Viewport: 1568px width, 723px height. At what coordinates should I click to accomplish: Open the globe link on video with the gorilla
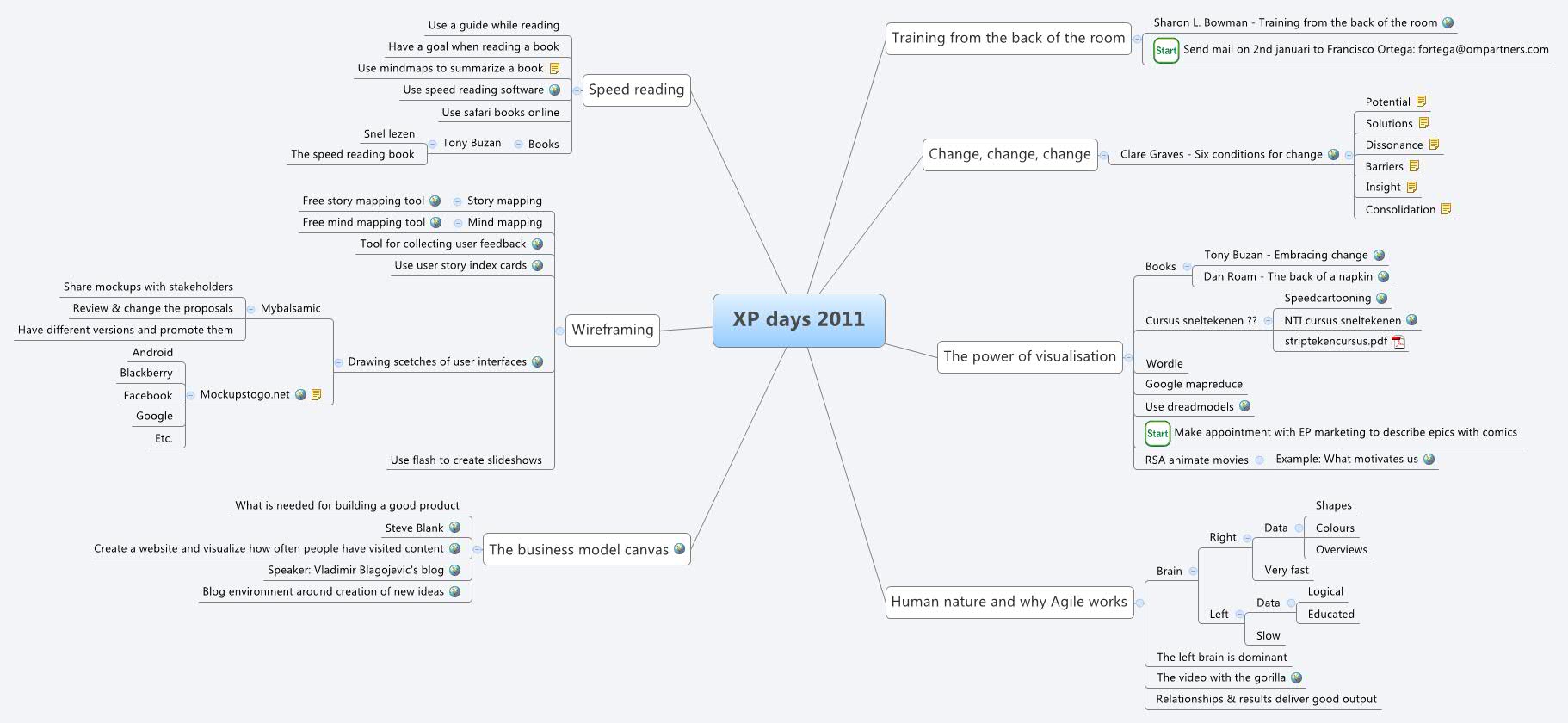click(x=1296, y=677)
